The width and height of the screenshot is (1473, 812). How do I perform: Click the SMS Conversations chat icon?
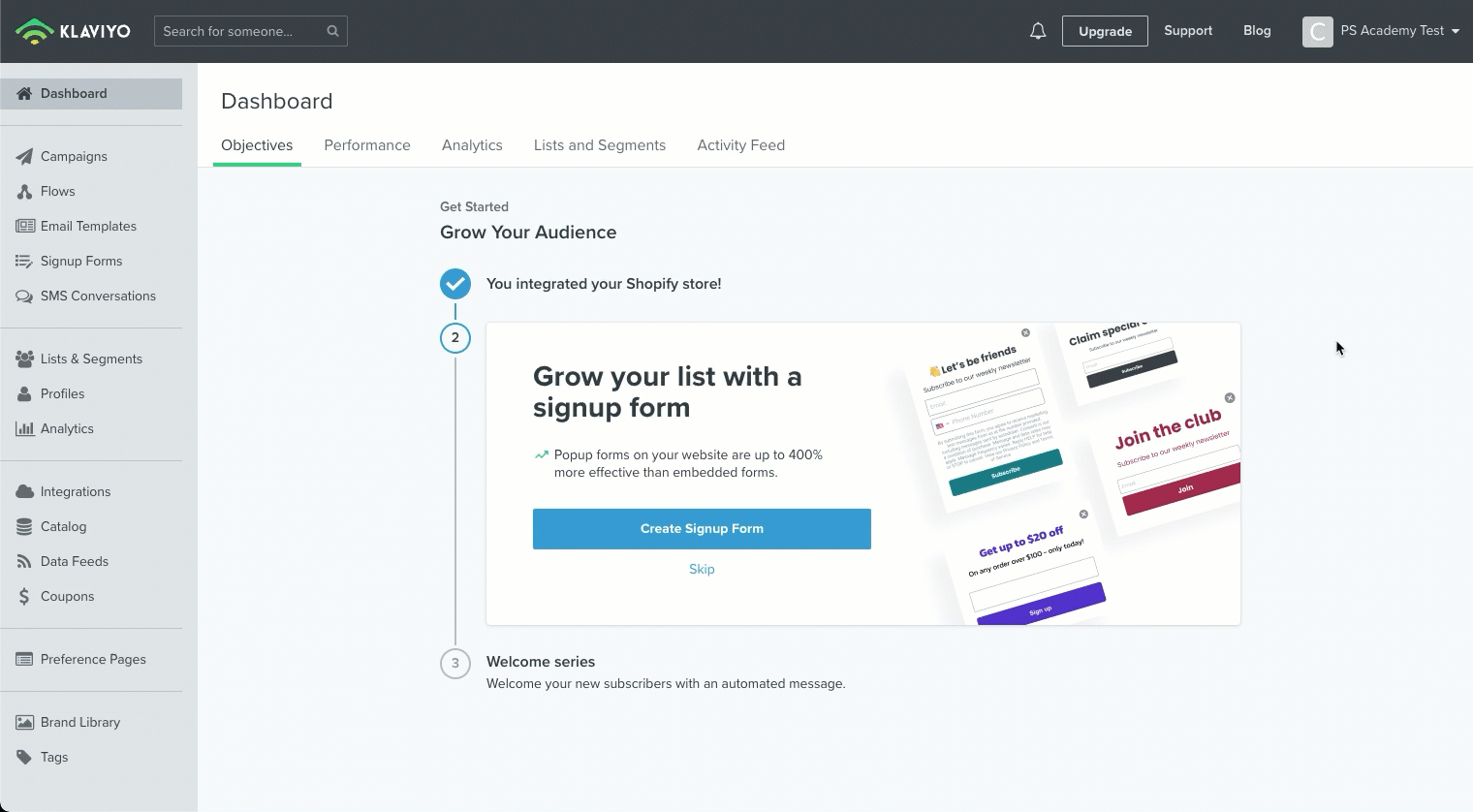[x=24, y=297]
